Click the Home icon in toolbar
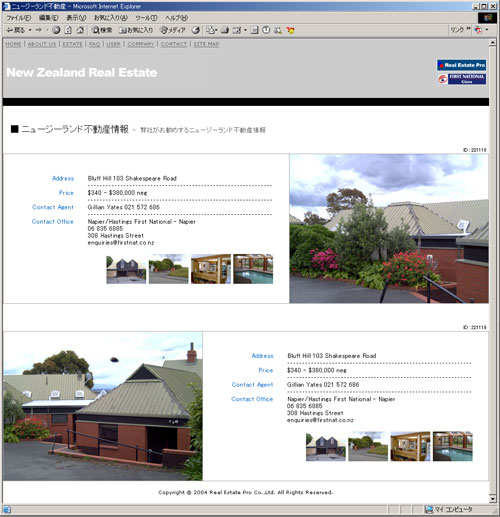500x517 pixels. tap(80, 30)
